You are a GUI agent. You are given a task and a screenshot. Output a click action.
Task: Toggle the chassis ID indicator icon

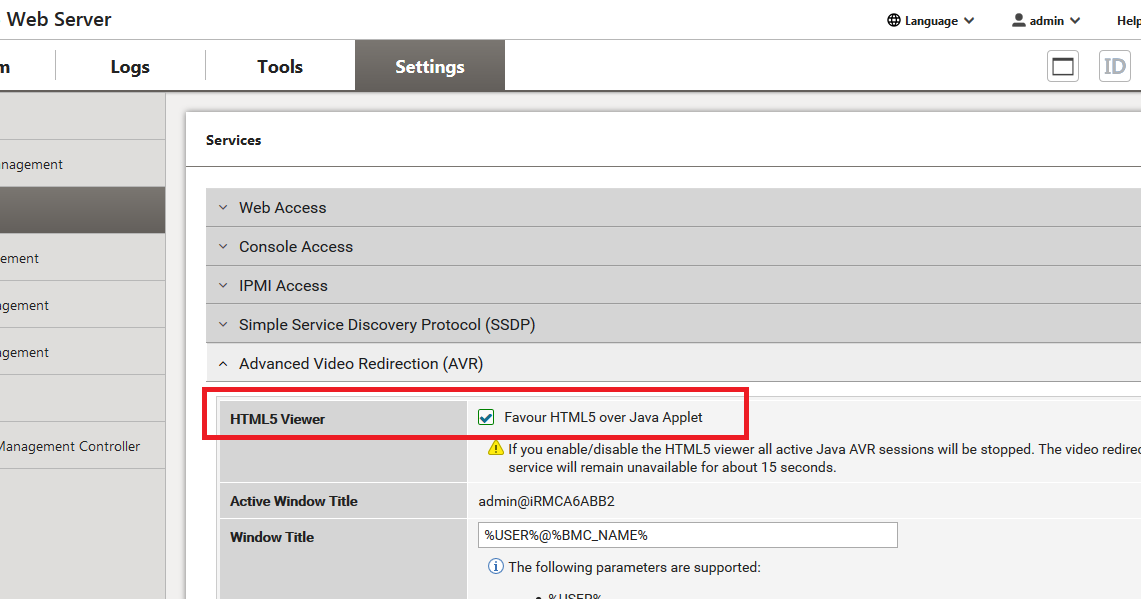click(x=1114, y=65)
